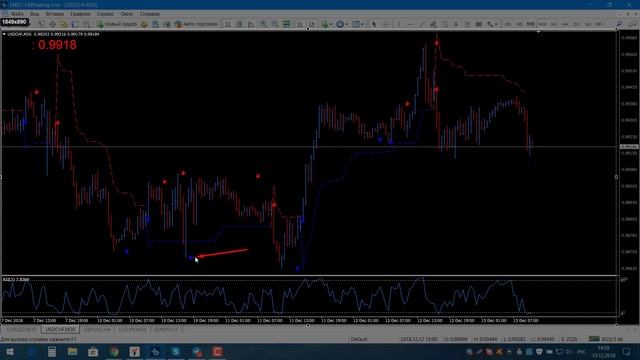Switch chart to bar chart icon
Screen dimensions: 640x360
tap(228, 24)
